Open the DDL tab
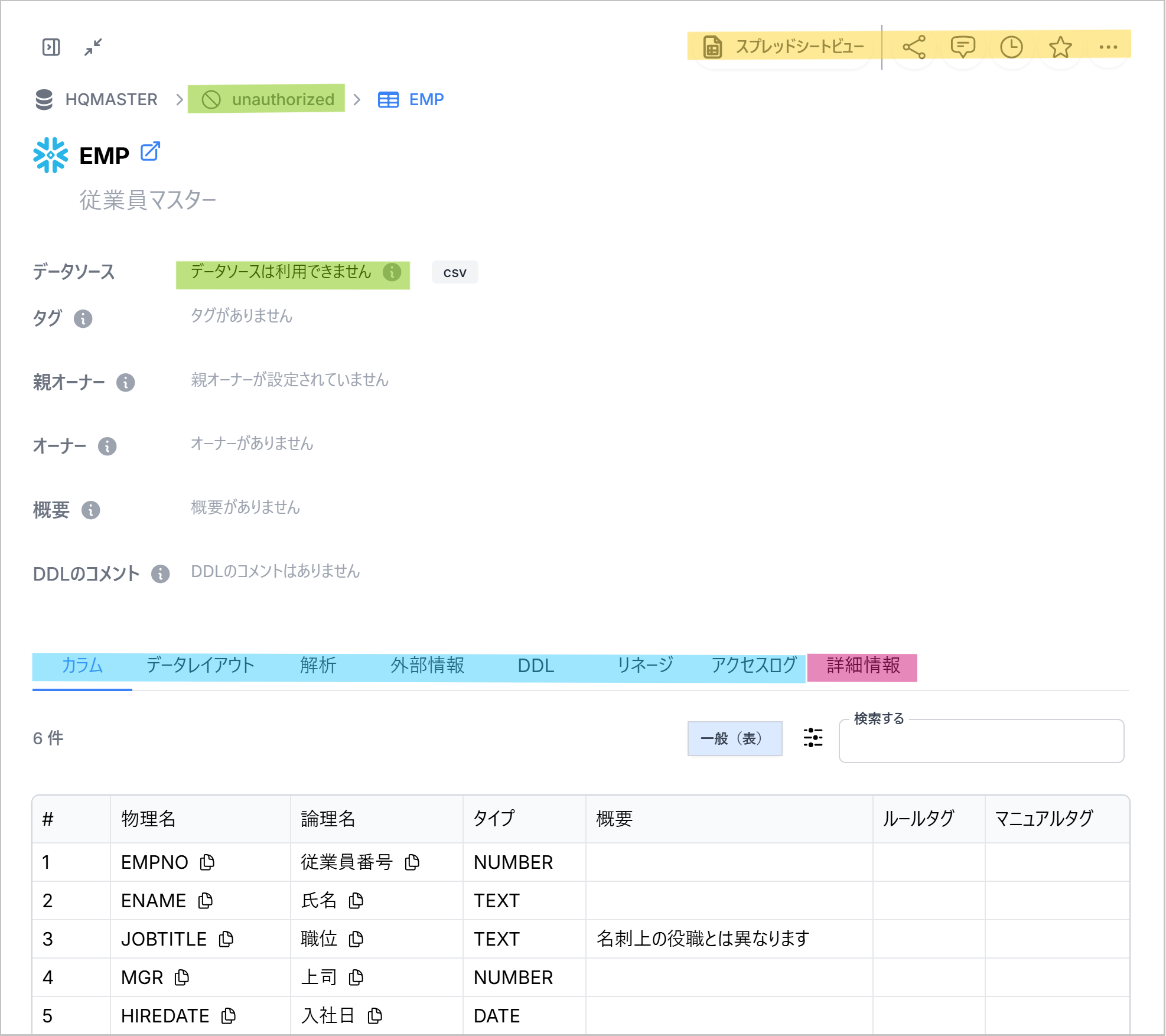1166x1036 pixels. (x=536, y=666)
